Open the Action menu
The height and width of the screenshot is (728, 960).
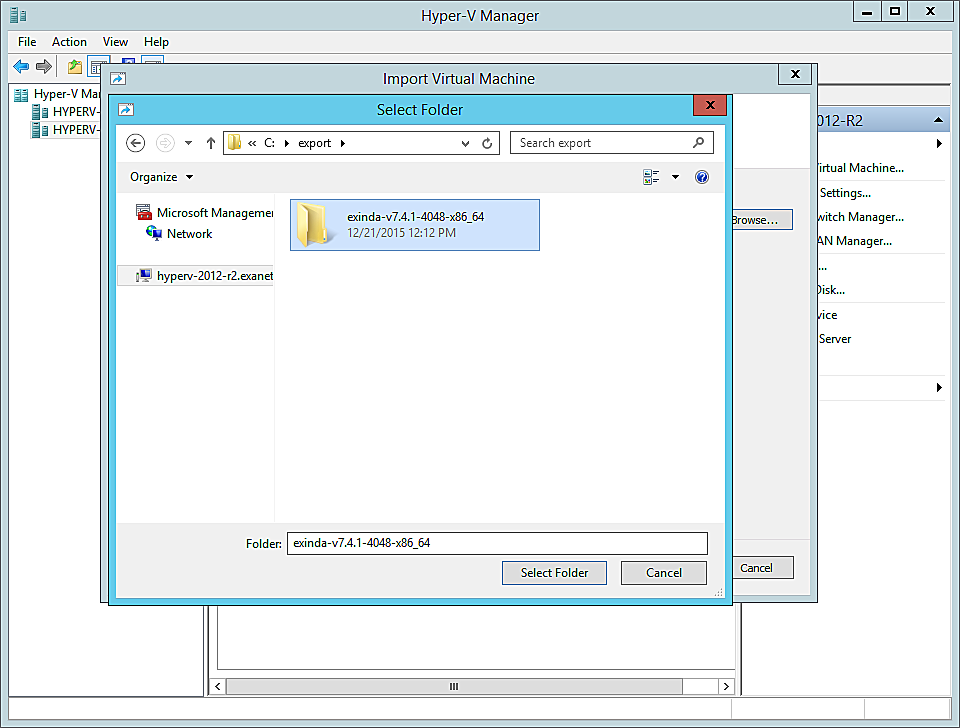69,42
